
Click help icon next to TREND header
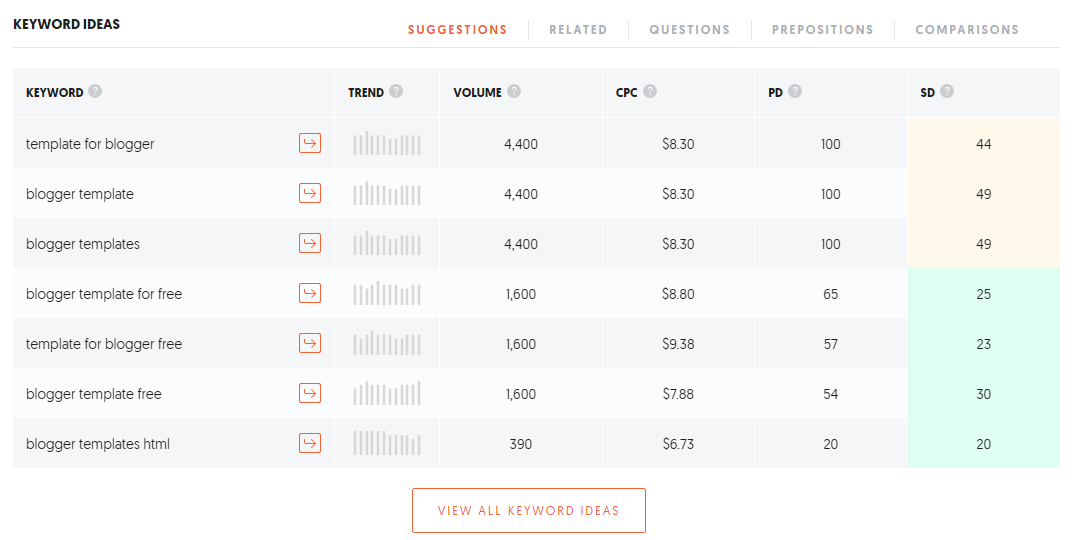pyautogui.click(x=396, y=91)
